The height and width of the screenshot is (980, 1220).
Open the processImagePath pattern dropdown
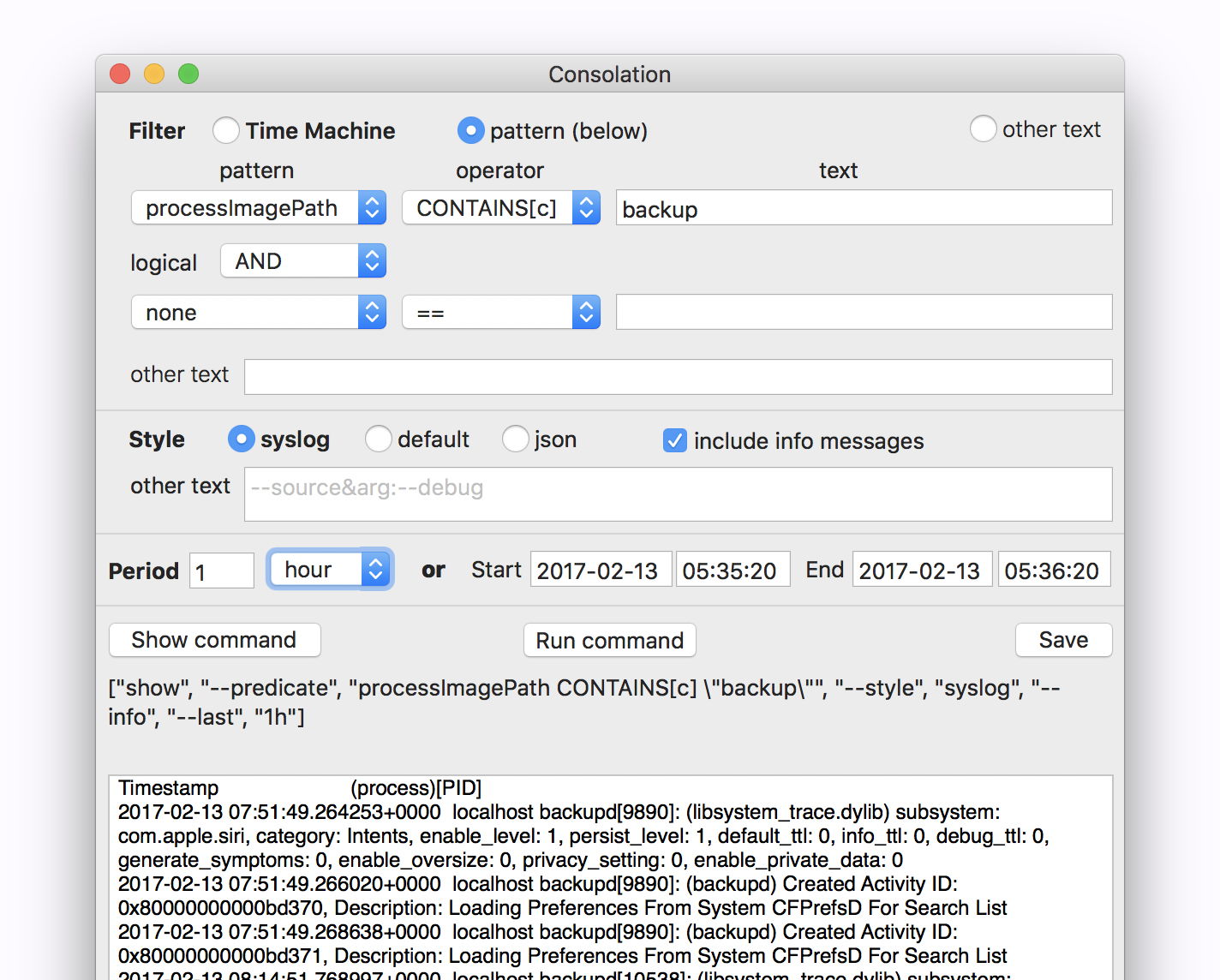point(372,207)
